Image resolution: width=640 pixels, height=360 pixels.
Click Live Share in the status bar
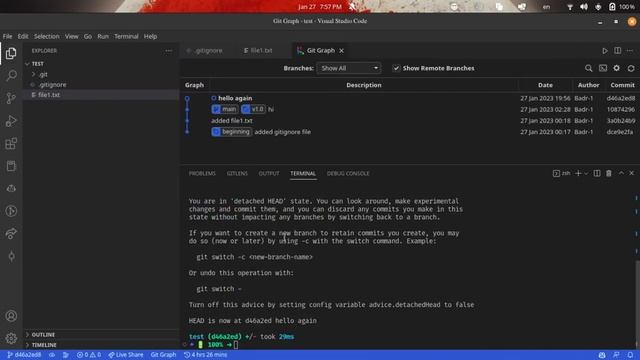click(126, 355)
